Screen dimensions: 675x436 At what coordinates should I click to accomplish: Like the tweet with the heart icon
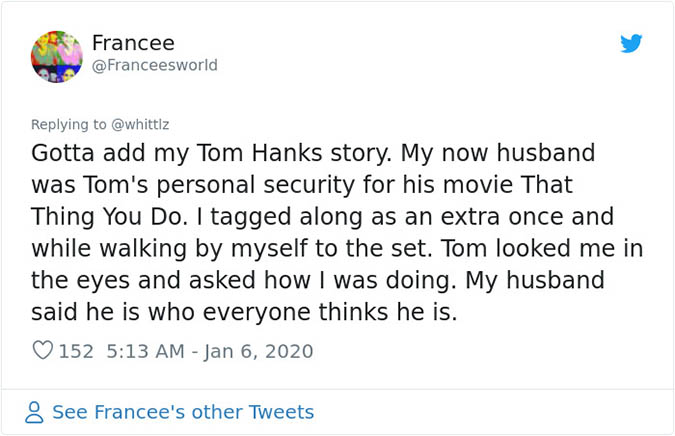43,351
